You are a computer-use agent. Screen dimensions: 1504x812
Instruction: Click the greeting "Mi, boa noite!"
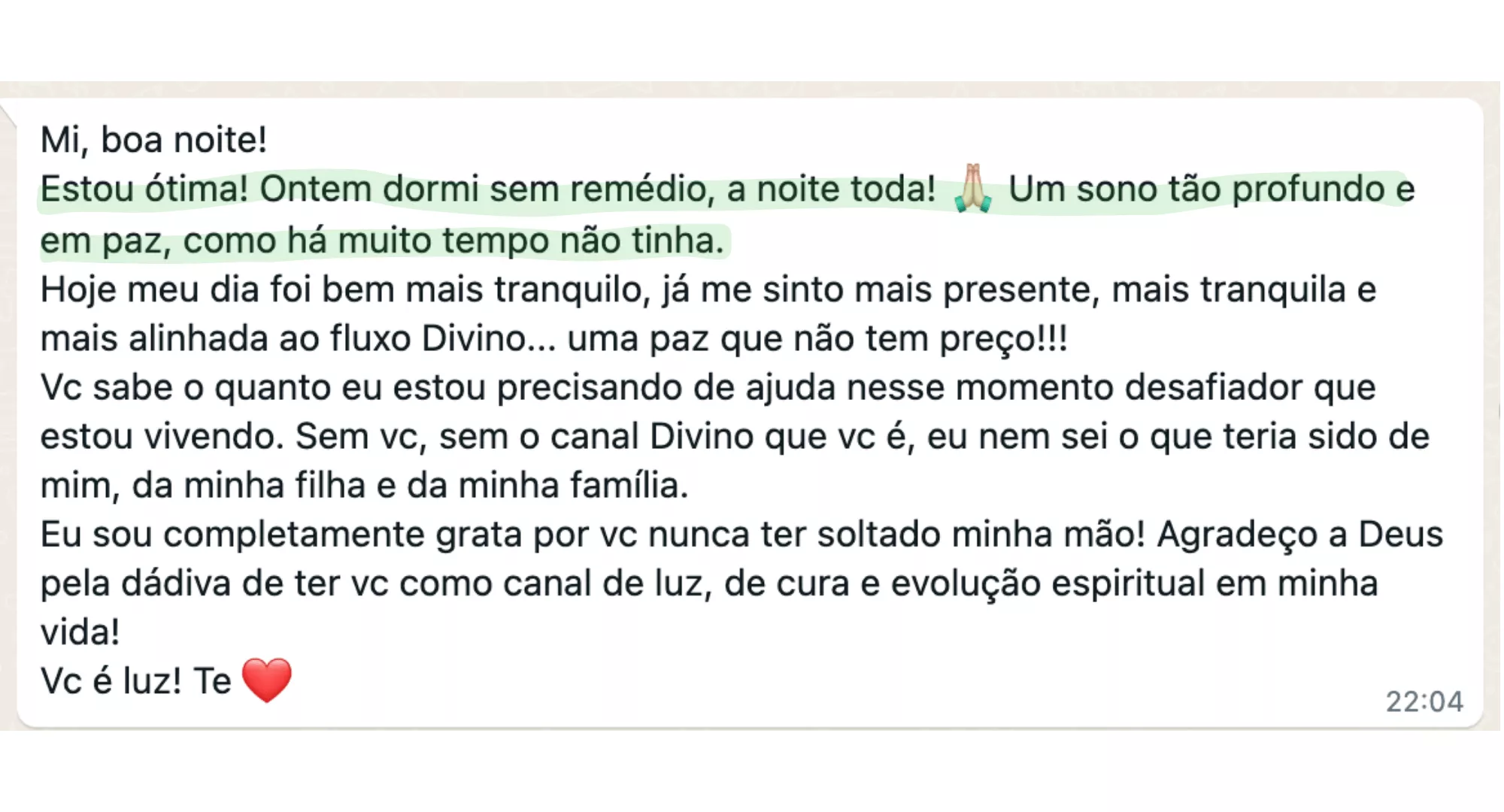tap(153, 140)
